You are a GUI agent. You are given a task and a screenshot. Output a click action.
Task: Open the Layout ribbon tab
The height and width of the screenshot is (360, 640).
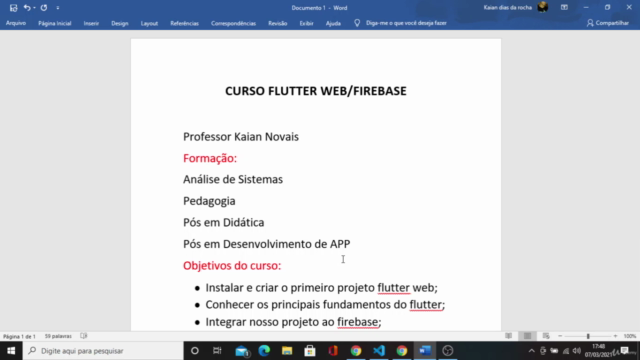pos(149,23)
